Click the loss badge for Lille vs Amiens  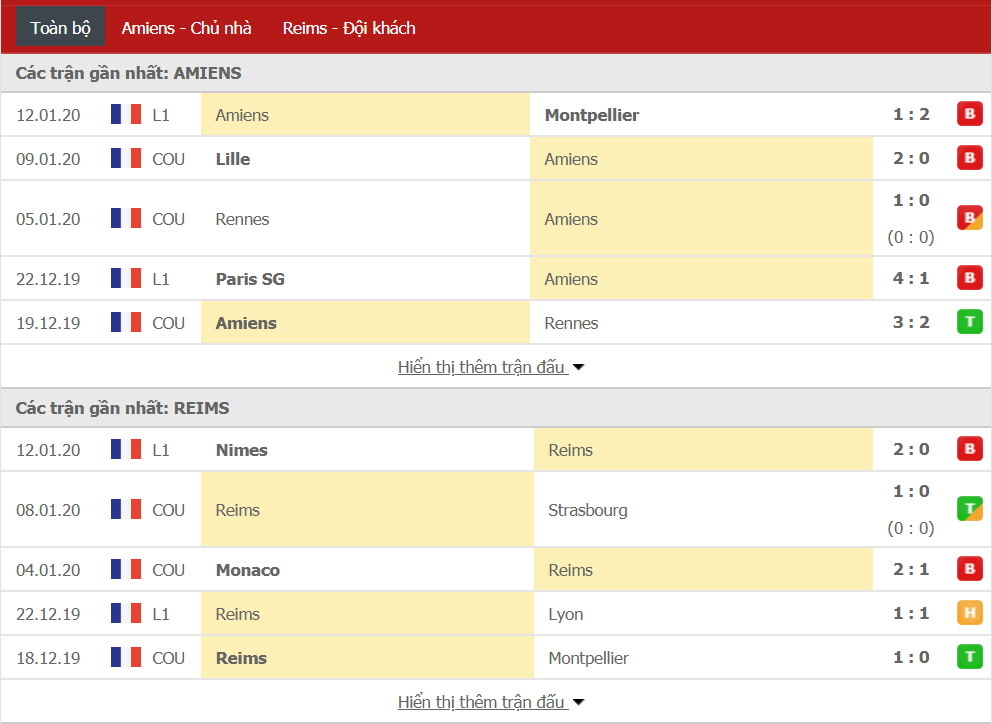969,158
